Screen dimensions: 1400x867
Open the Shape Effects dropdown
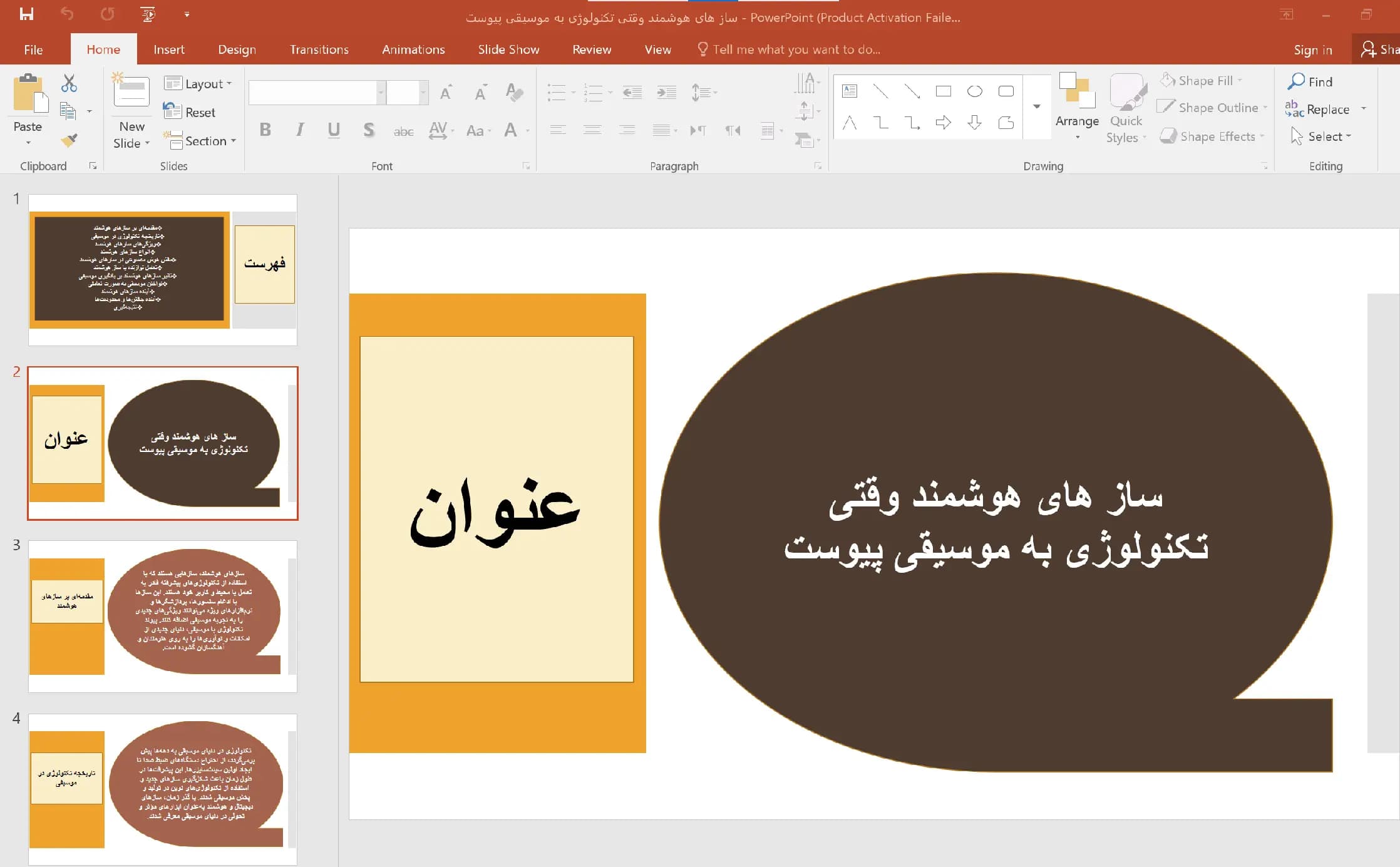tap(1213, 136)
